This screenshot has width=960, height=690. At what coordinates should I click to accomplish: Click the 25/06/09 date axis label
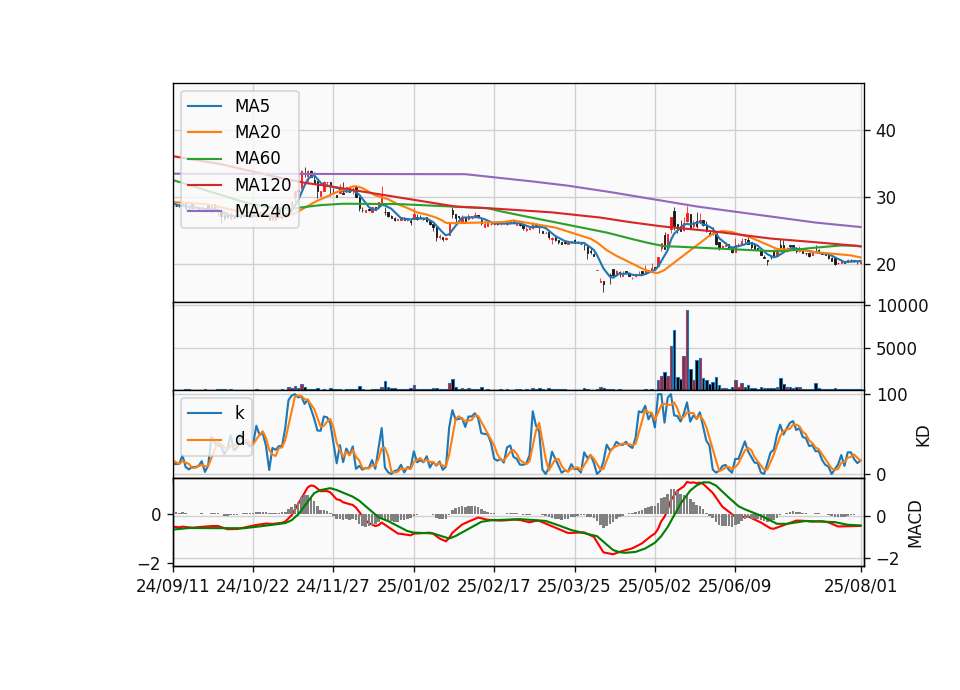[x=735, y=586]
